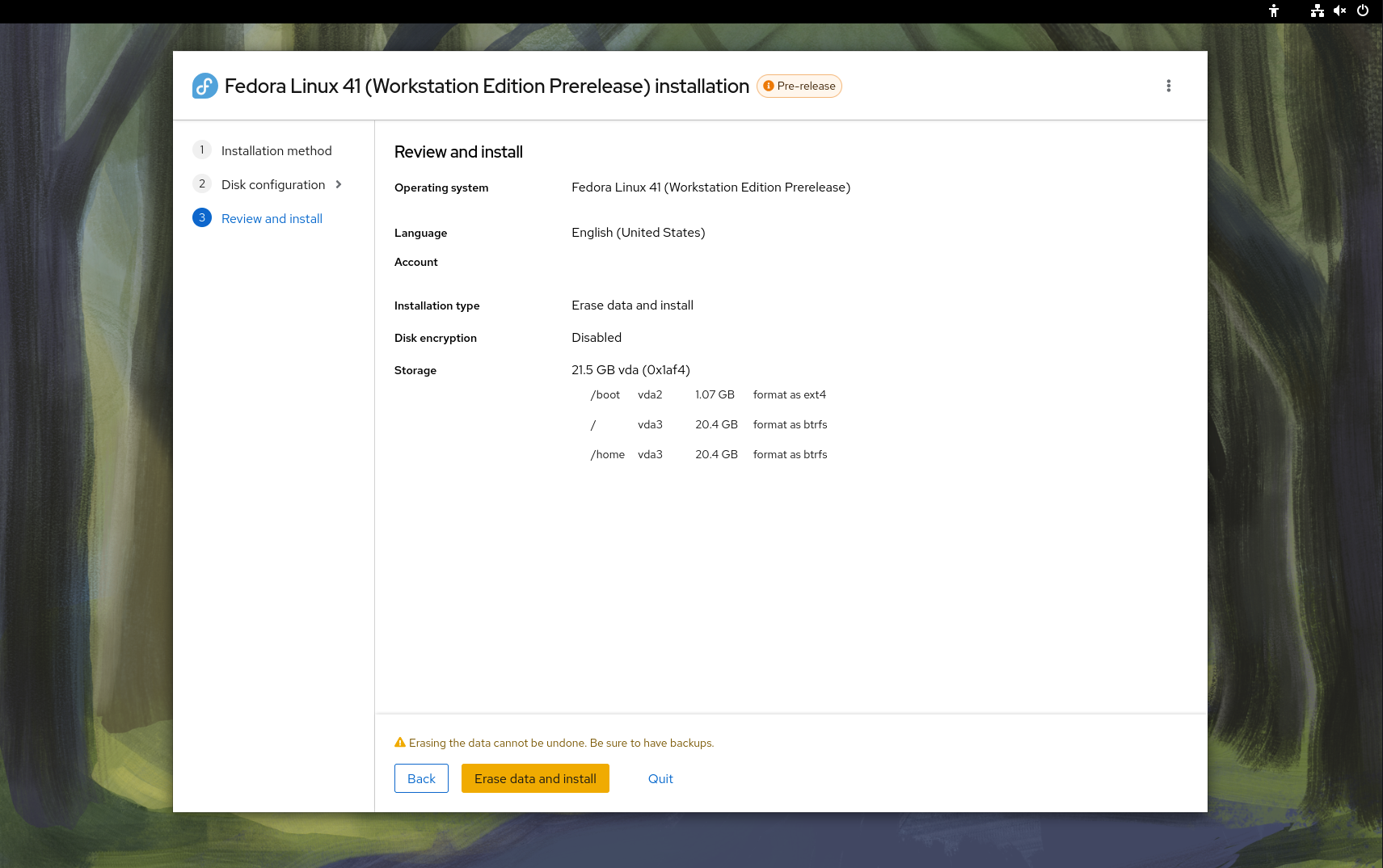Click the Disabled disk encryption value

point(596,338)
